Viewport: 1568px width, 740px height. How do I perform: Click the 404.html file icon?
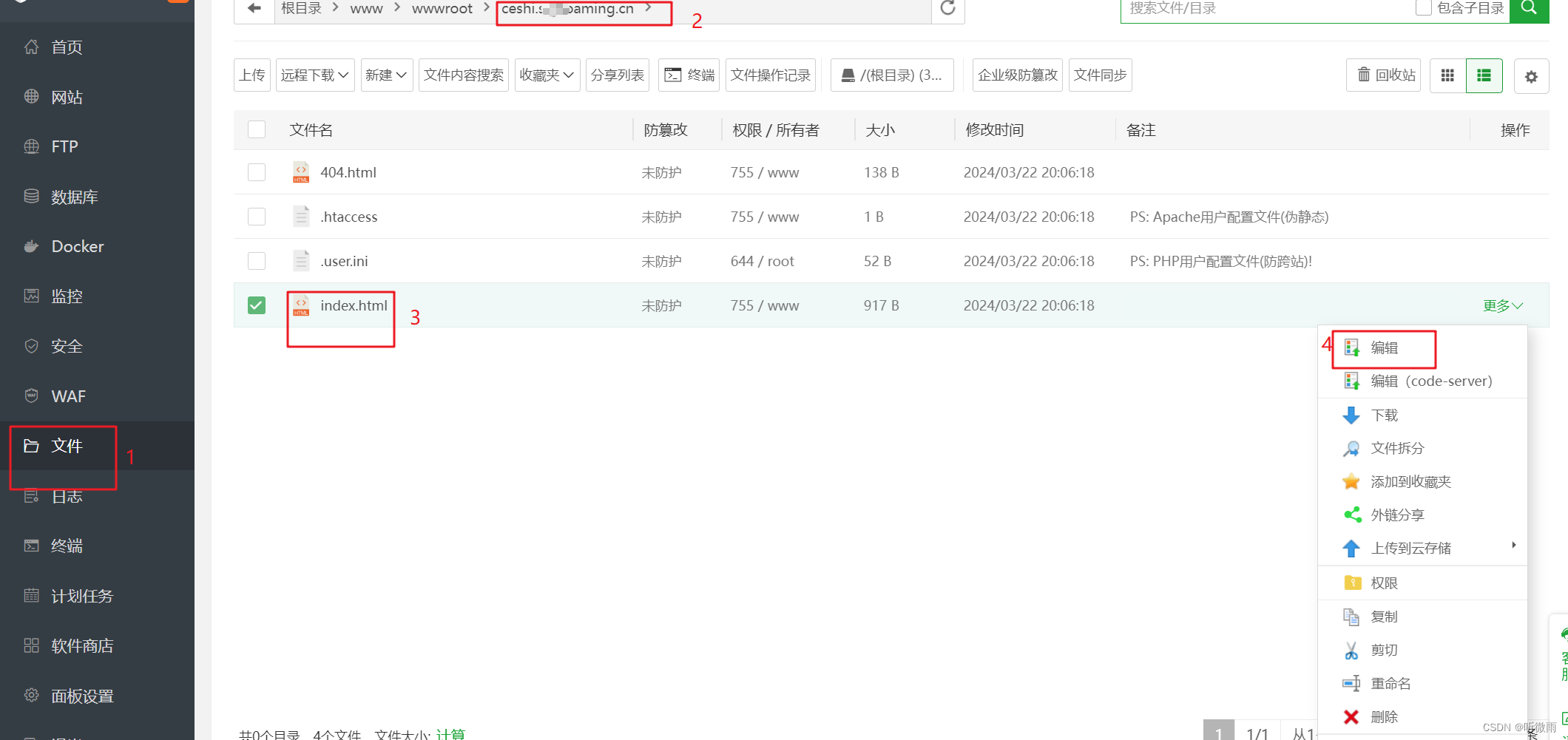301,172
